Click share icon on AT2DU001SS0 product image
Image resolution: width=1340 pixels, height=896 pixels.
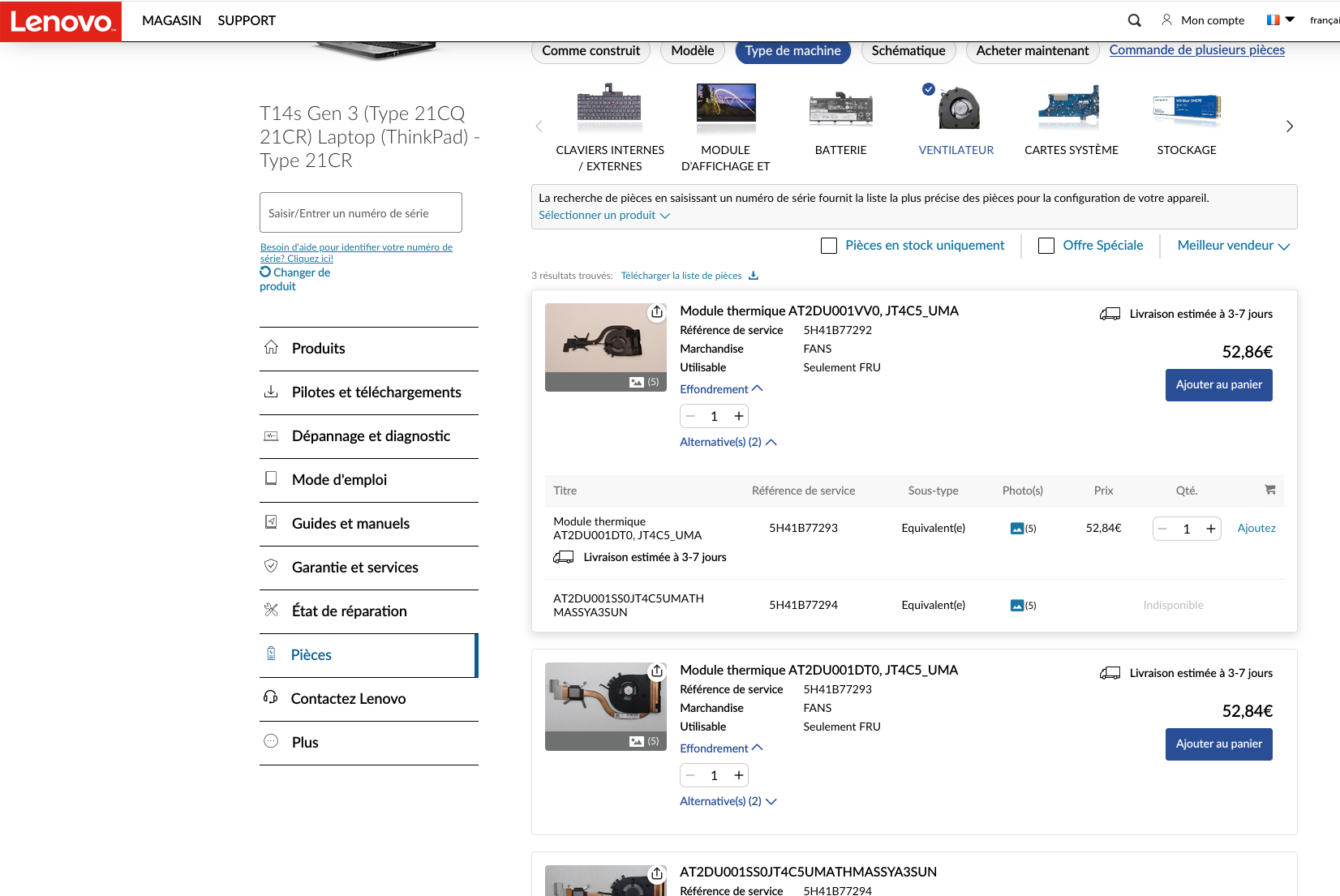pyautogui.click(x=657, y=873)
